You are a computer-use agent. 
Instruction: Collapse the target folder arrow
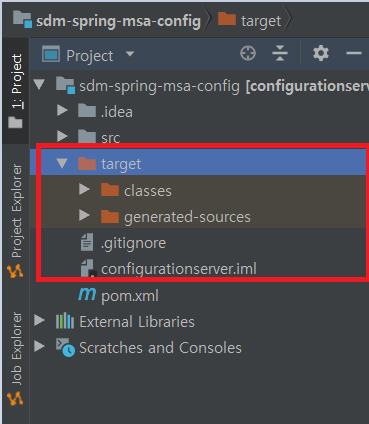[62, 163]
